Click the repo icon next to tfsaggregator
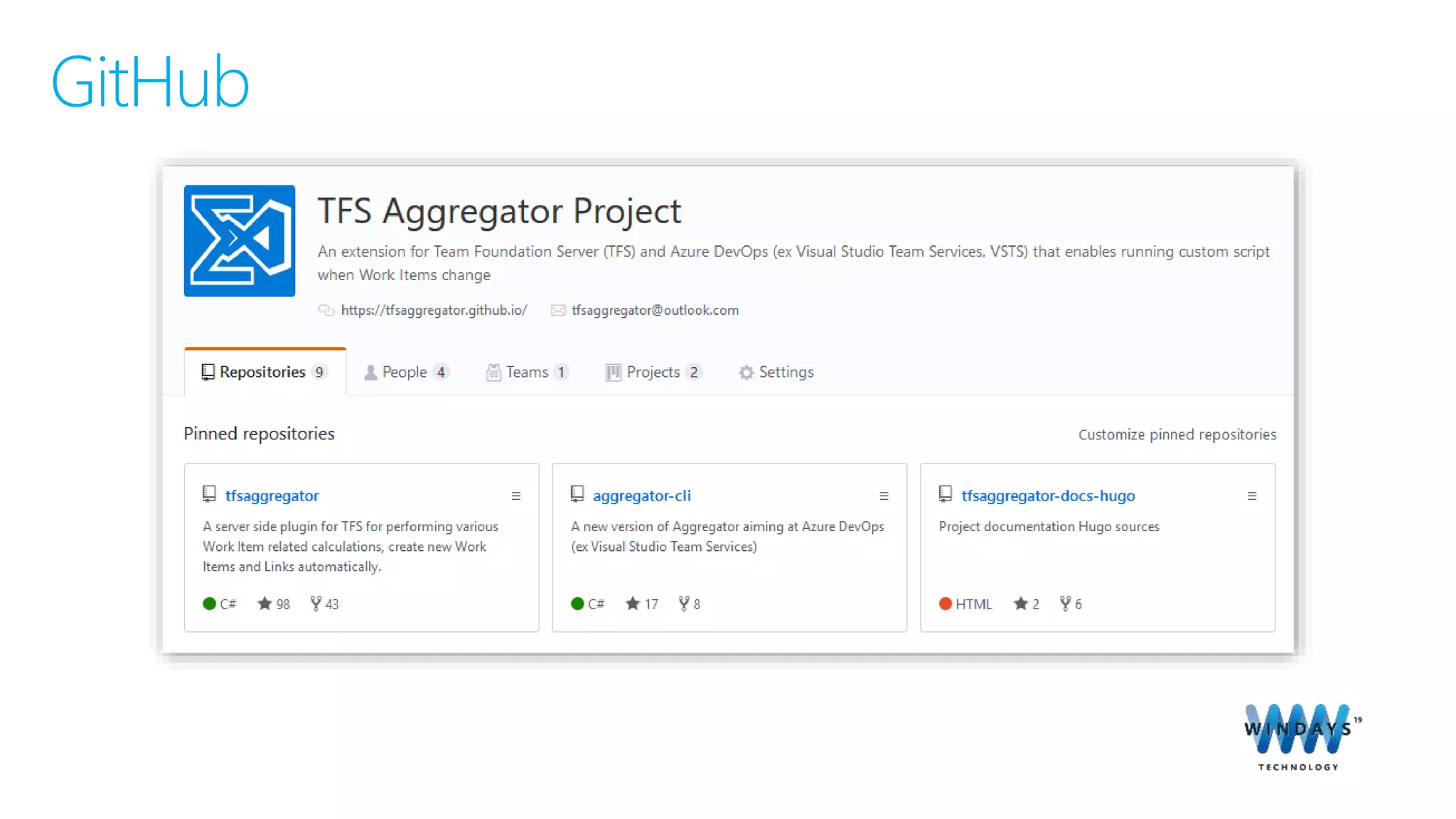 [209, 494]
